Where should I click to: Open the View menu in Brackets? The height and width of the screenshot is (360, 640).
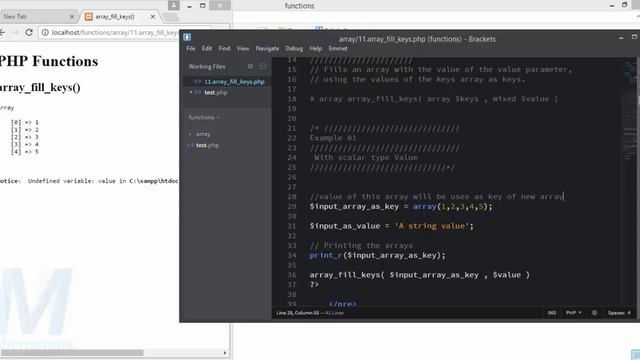[242, 48]
